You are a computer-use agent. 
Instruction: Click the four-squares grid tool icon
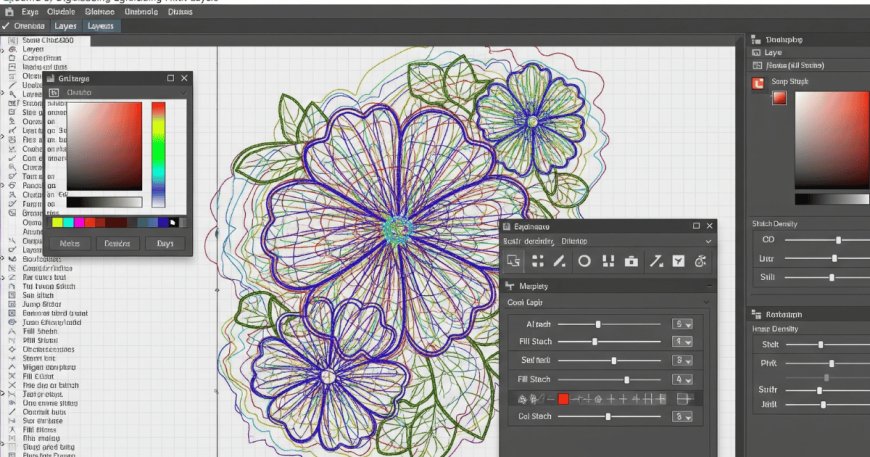point(537,261)
